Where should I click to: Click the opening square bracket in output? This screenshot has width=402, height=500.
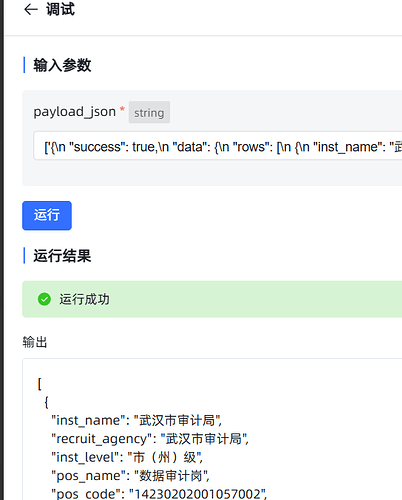coord(40,384)
